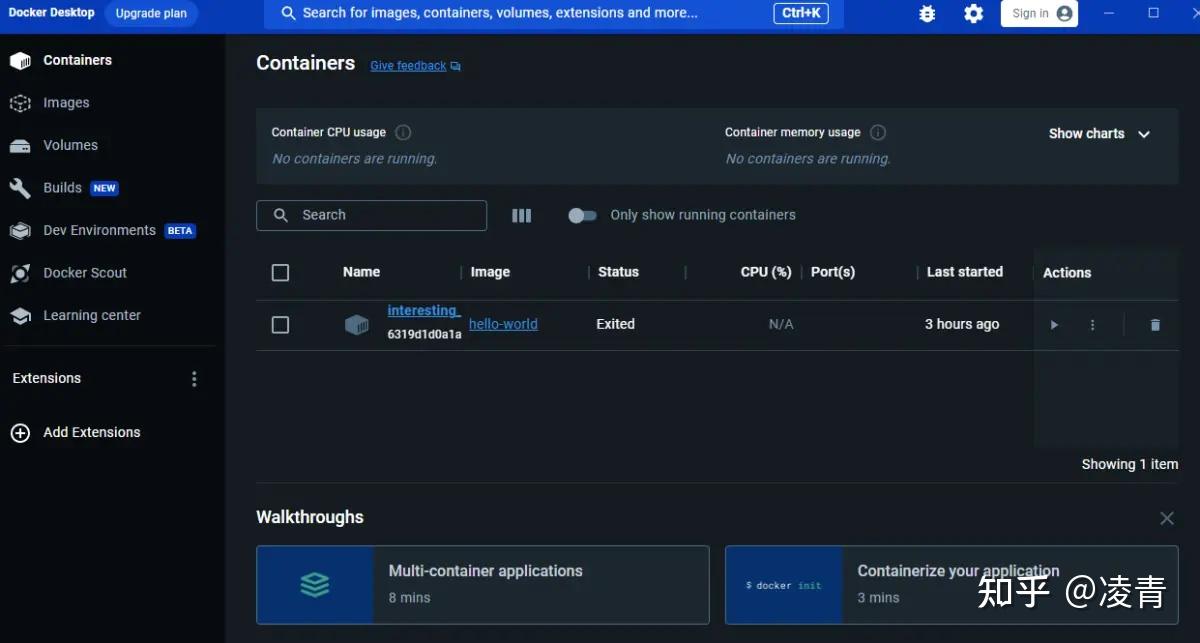Sort by Last started column header
The width and height of the screenshot is (1200, 643).
[x=965, y=272]
